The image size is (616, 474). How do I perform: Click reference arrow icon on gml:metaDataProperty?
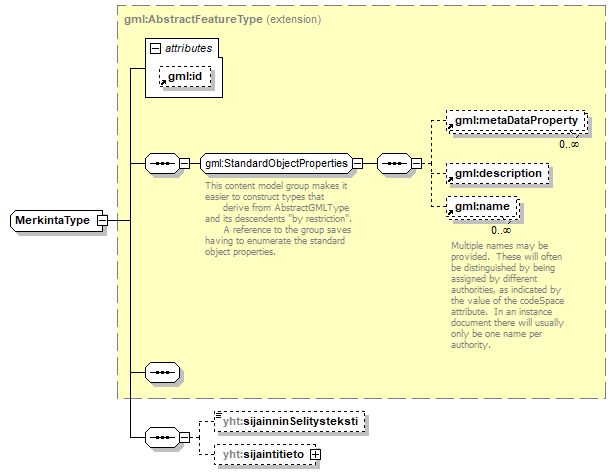451,127
